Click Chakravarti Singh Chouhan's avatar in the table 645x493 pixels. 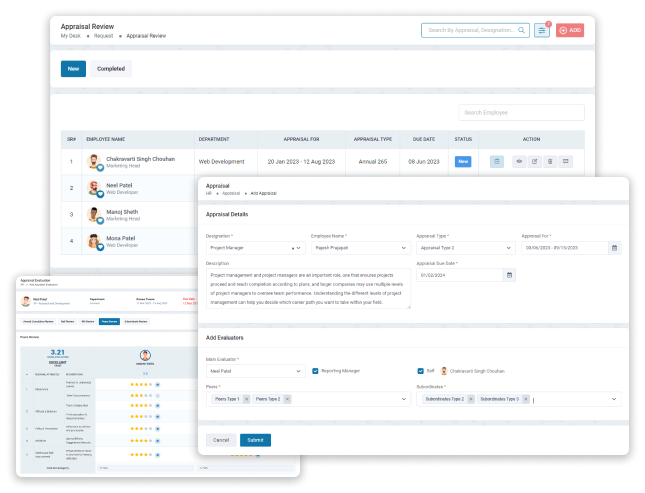tap(94, 161)
